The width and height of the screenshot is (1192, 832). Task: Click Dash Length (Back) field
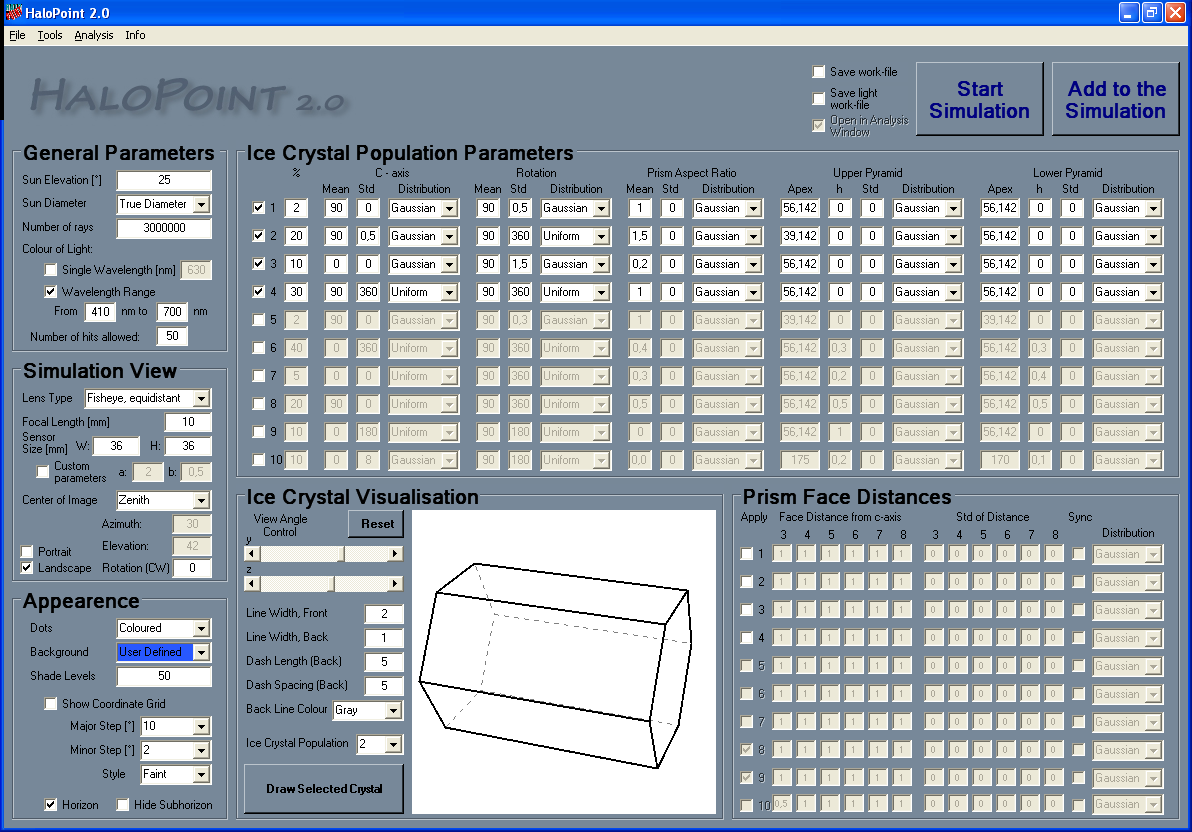click(384, 662)
